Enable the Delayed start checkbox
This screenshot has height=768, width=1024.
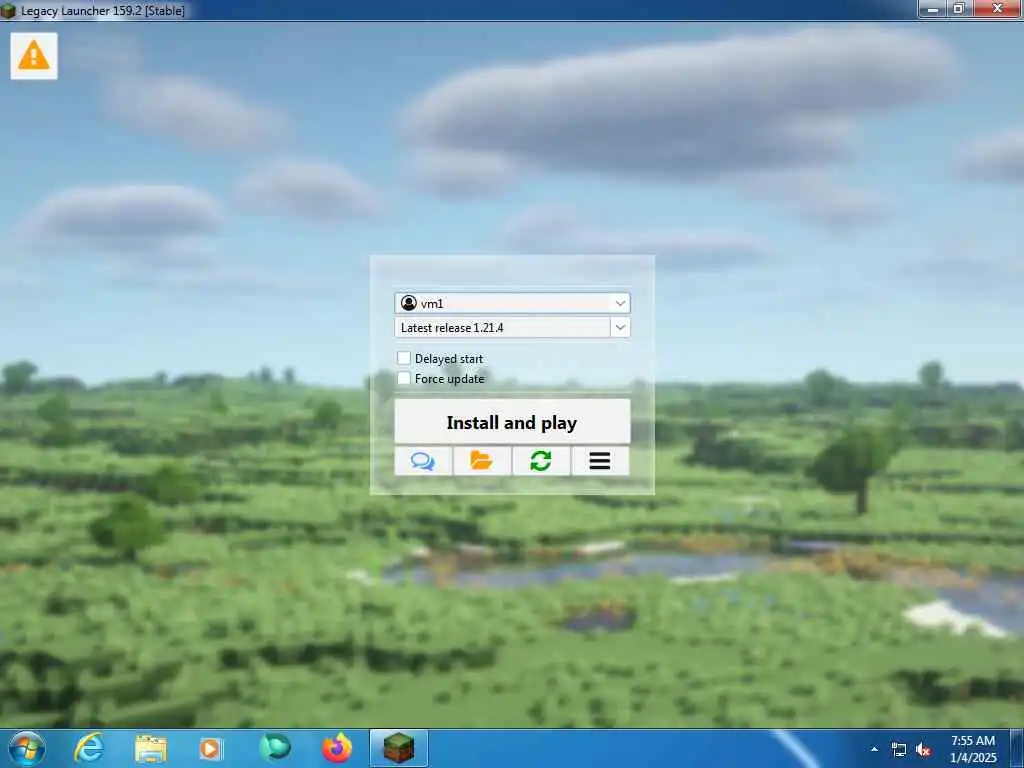point(404,358)
